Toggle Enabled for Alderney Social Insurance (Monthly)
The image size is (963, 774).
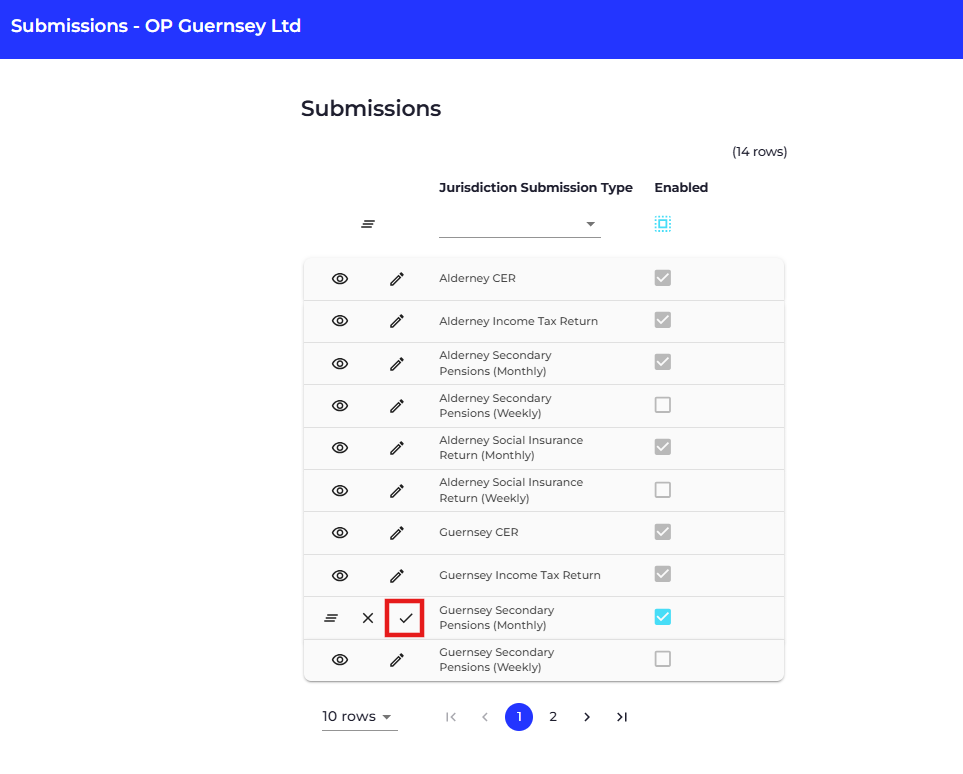coord(663,447)
